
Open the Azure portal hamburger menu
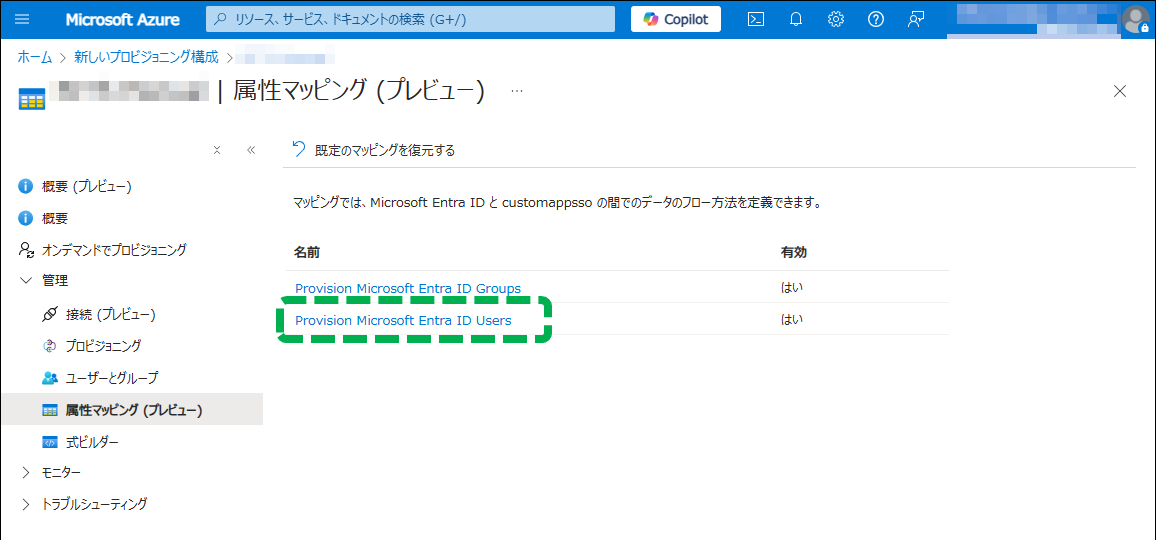[x=22, y=20]
